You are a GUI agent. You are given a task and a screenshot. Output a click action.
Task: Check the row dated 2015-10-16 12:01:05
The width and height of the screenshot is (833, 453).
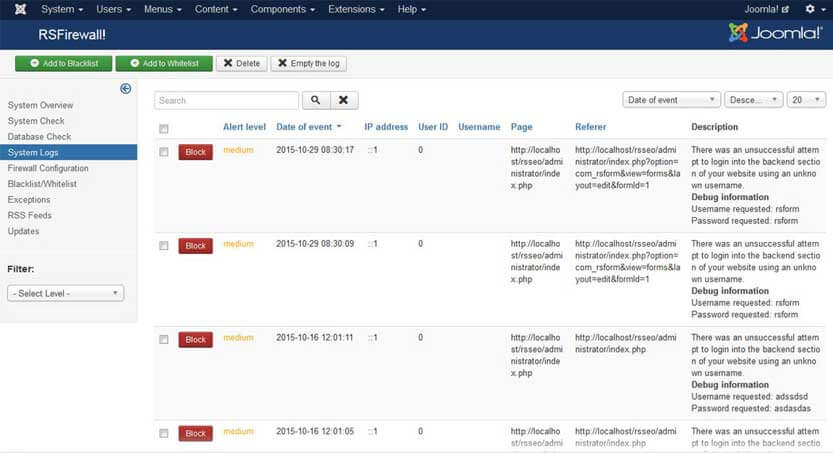(x=164, y=433)
